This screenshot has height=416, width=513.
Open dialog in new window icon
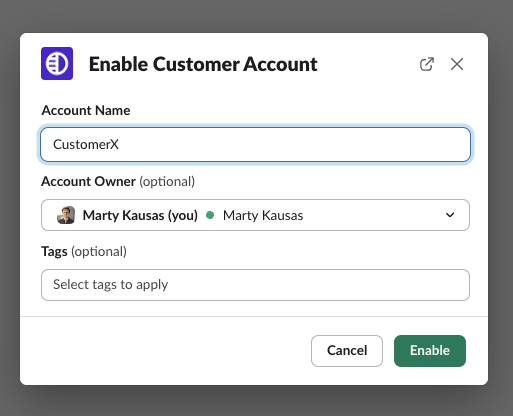[x=427, y=64]
